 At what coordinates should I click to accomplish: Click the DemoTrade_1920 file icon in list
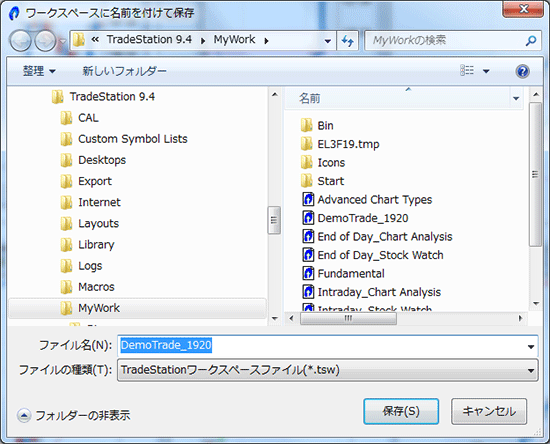tap(308, 218)
